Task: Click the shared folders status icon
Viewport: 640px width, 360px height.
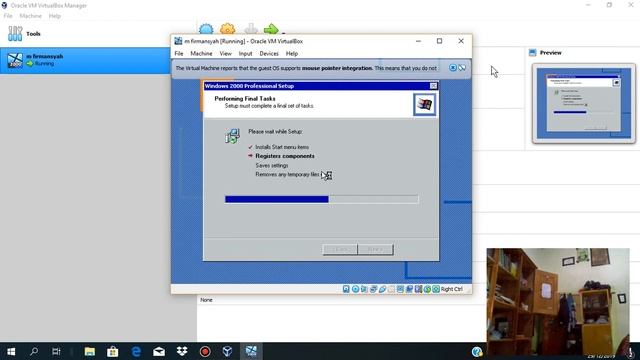Action: [391, 289]
